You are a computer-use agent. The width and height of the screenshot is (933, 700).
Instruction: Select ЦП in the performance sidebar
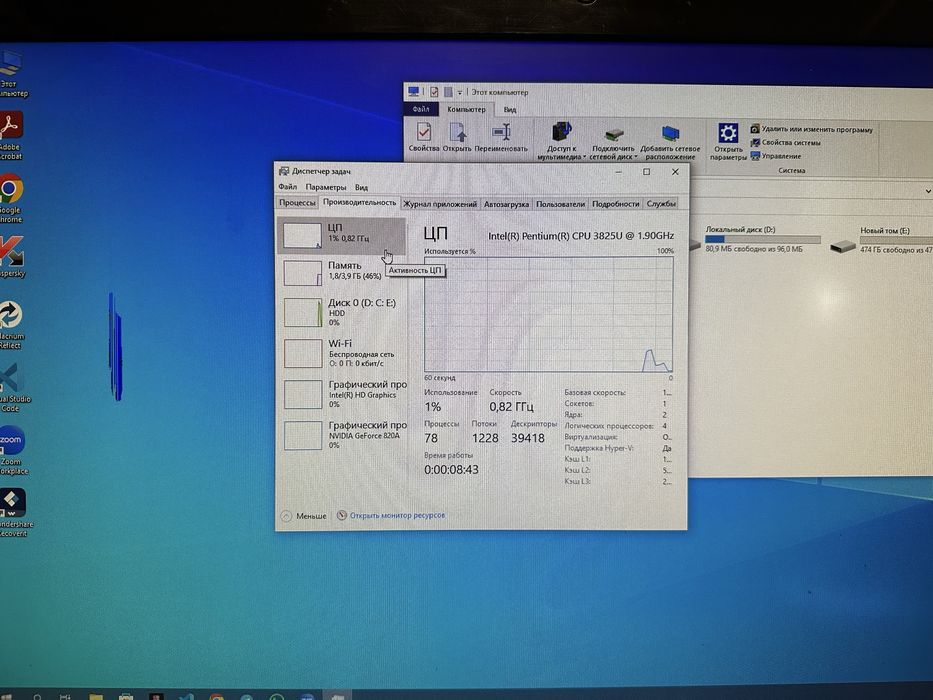point(342,236)
